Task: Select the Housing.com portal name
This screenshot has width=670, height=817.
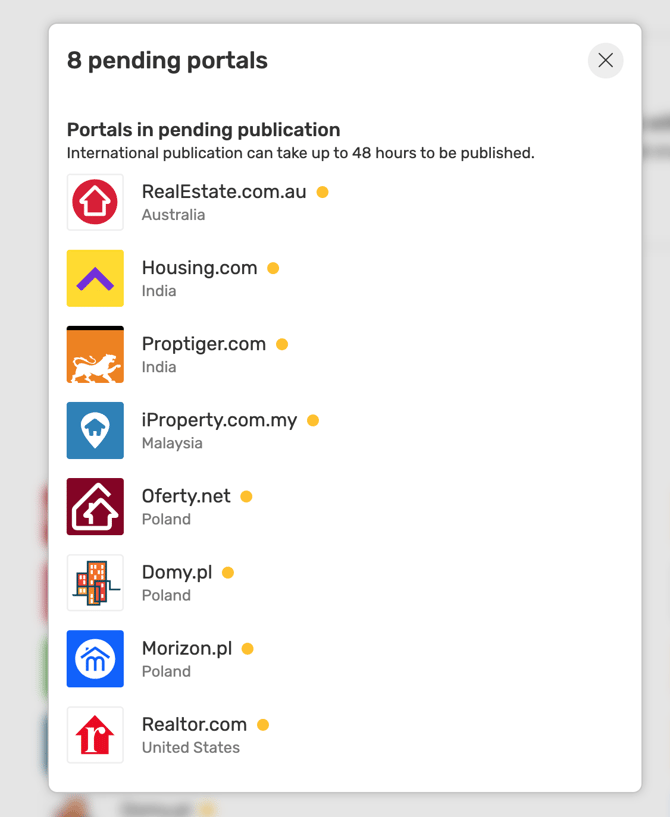Action: [200, 268]
